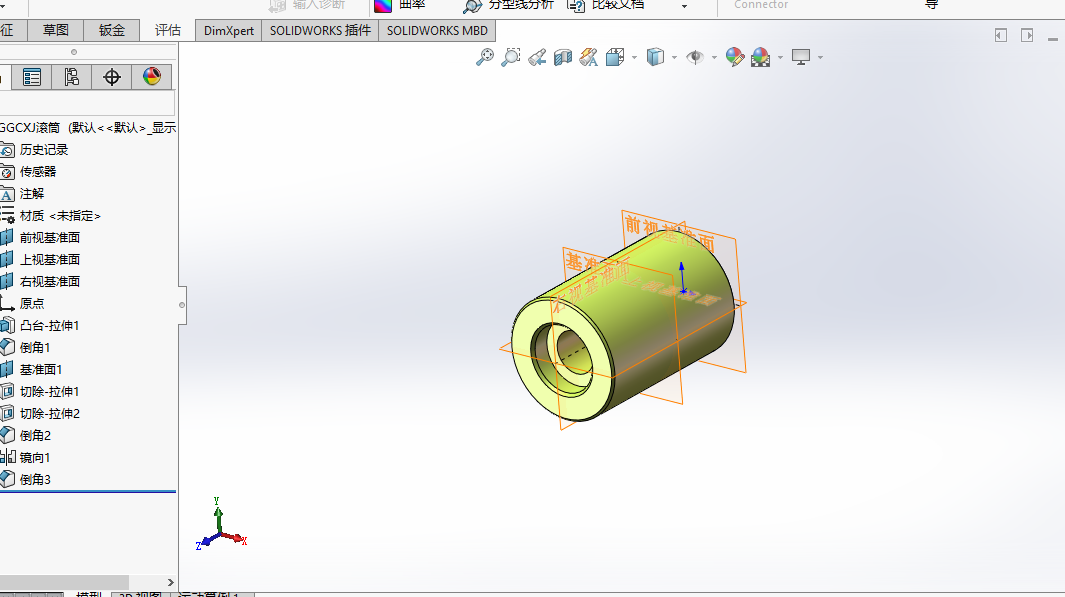Image resolution: width=1065 pixels, height=597 pixels.
Task: Click next window arrow button
Action: (1027, 35)
